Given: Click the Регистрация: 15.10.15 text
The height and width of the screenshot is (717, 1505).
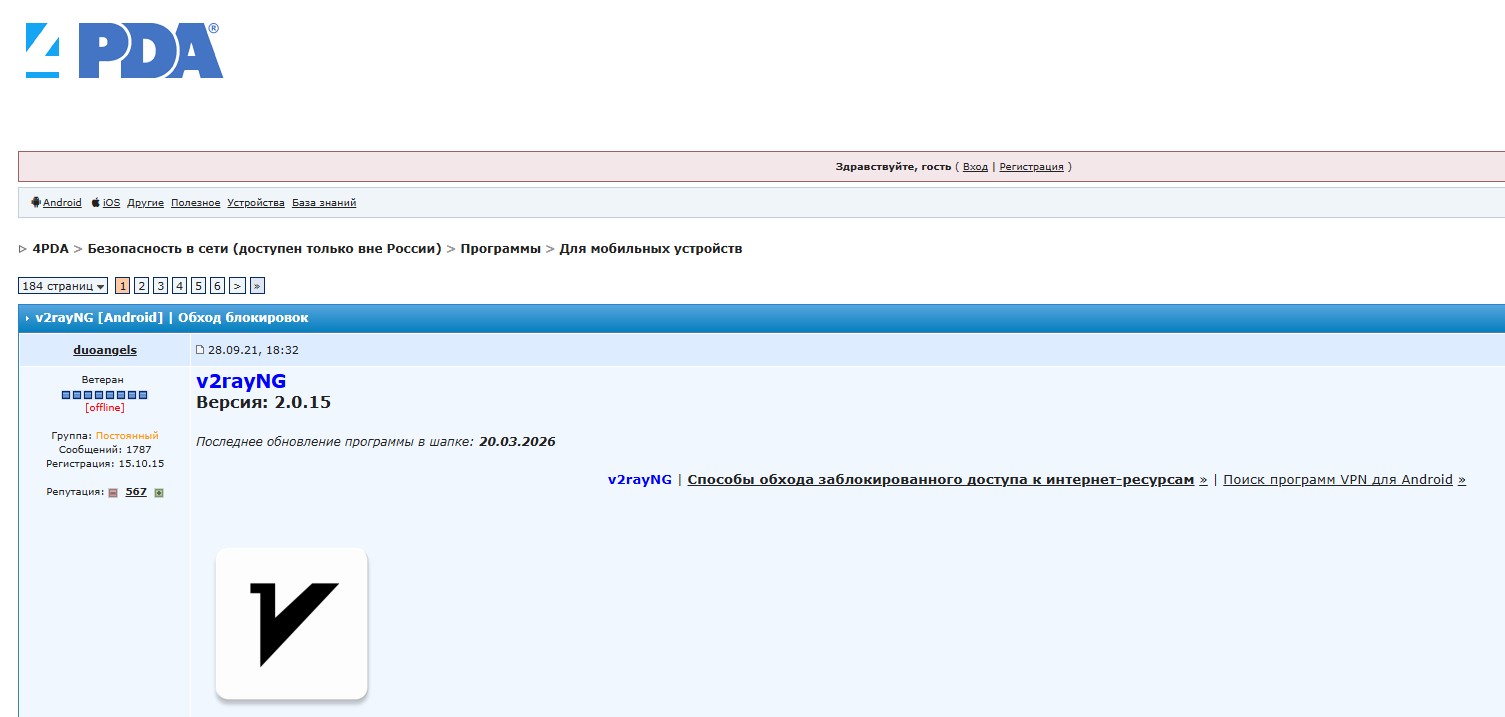Looking at the screenshot, I should 105,464.
